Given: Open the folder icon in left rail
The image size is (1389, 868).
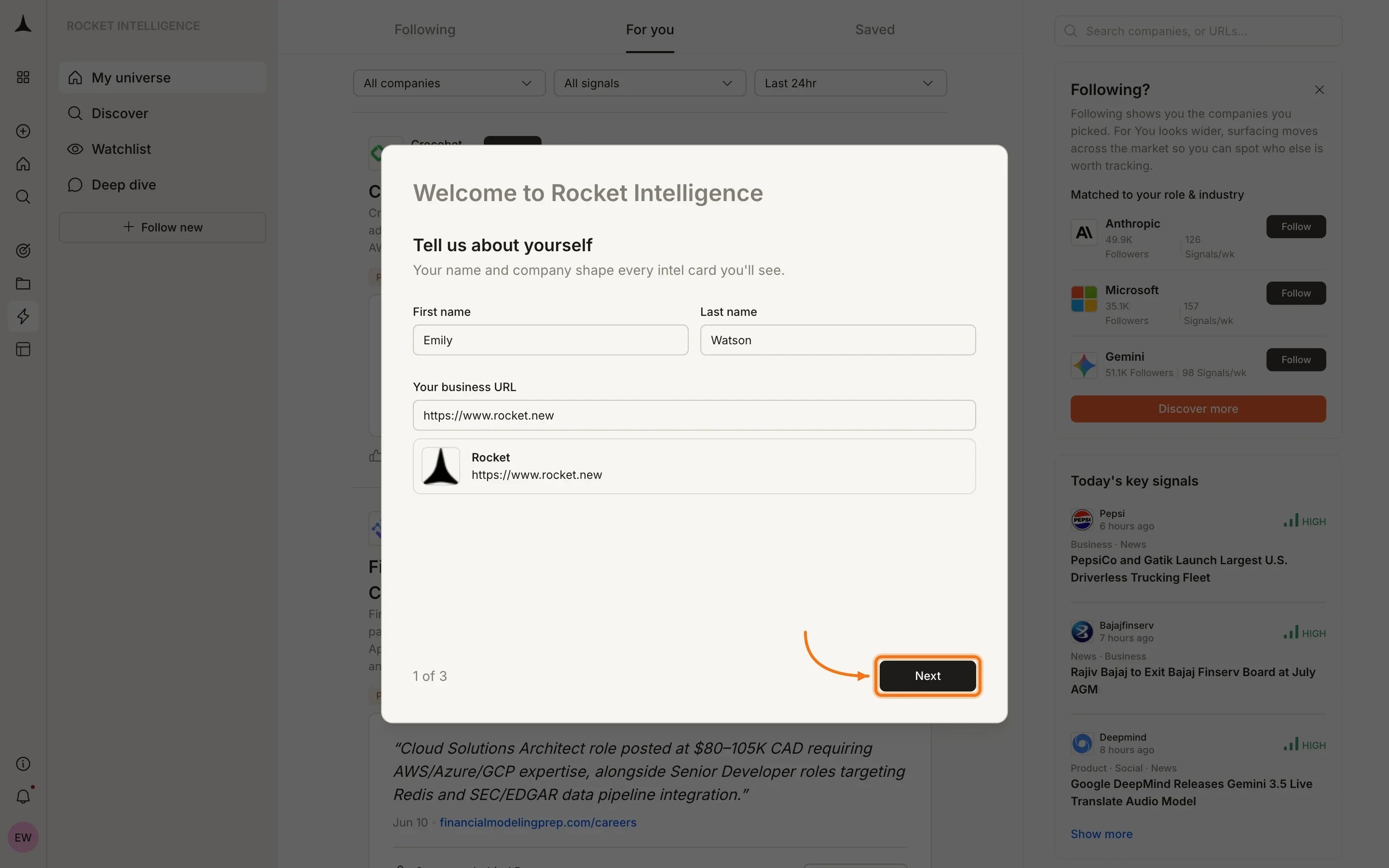Looking at the screenshot, I should click(x=23, y=284).
